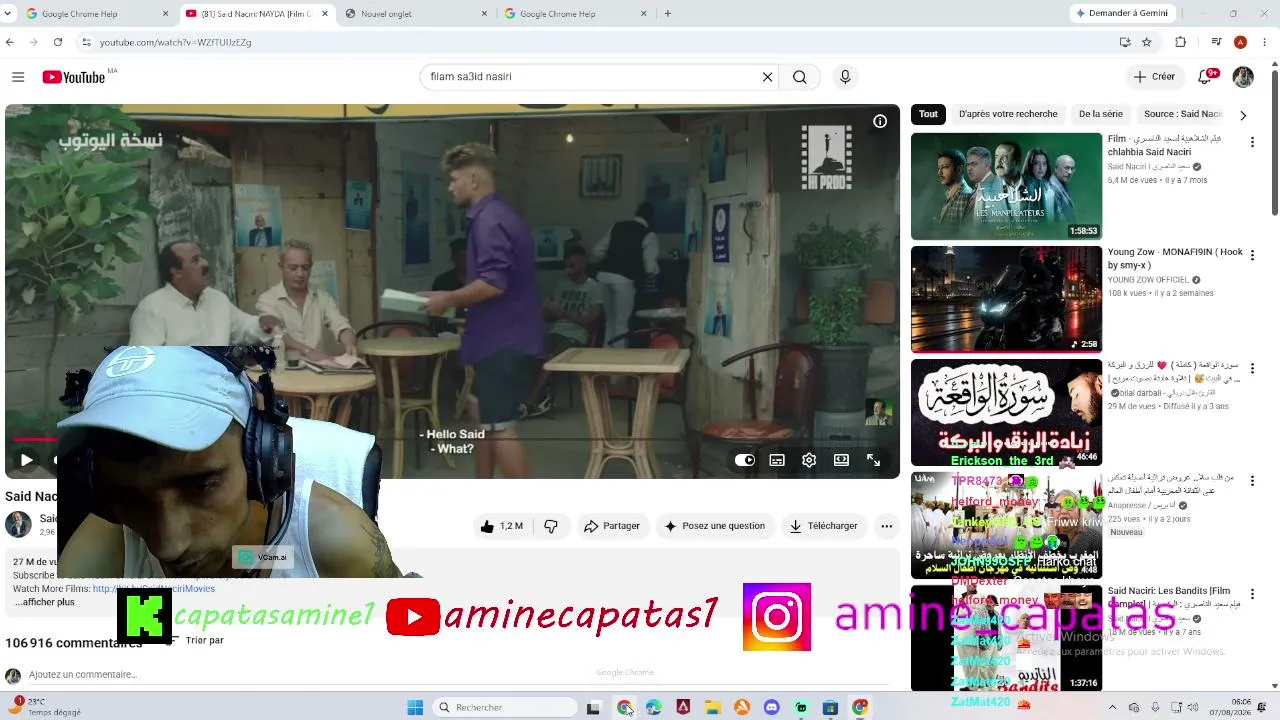Image resolution: width=1280 pixels, height=720 pixels.
Task: Open the chlahbia Said Naciri film thumbnail
Action: tap(1006, 186)
